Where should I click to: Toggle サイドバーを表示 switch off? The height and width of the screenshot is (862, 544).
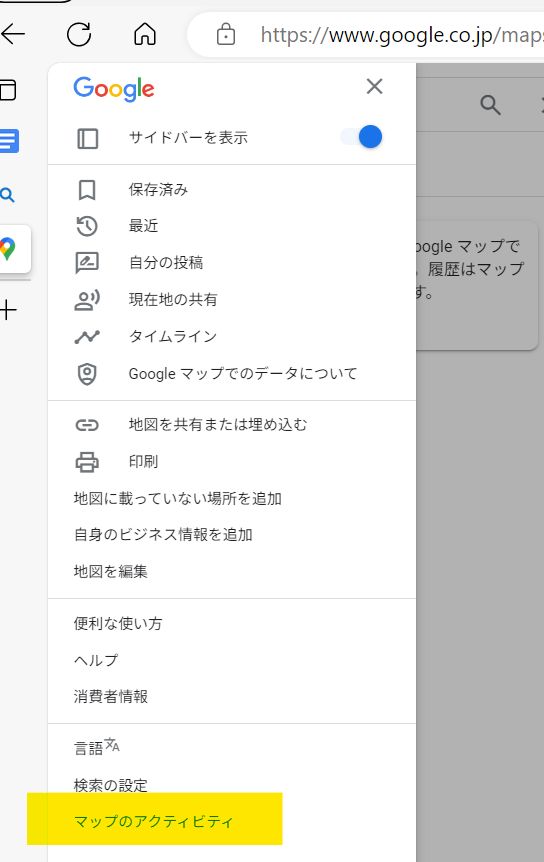tap(362, 137)
